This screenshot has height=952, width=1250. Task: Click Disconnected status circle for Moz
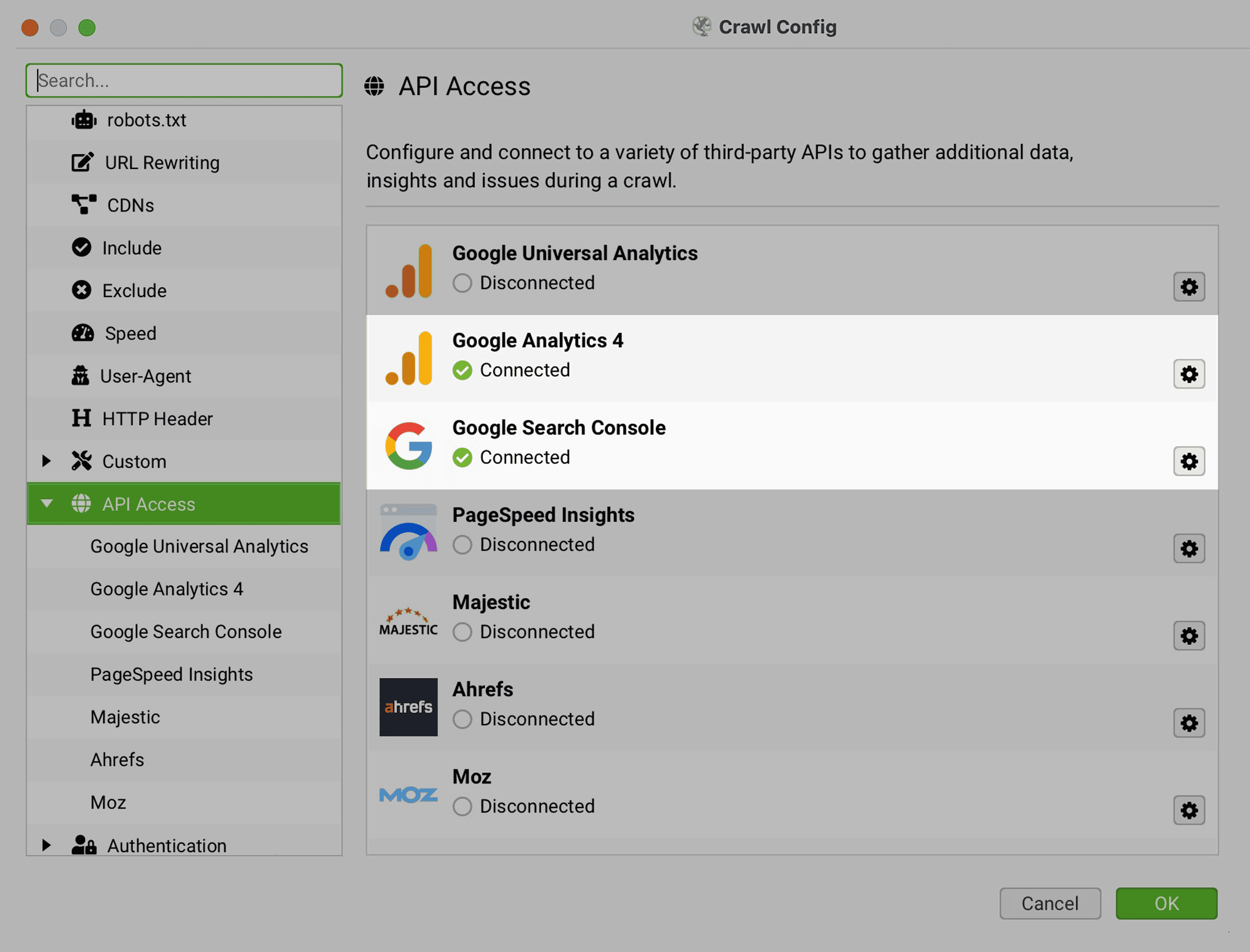point(462,806)
